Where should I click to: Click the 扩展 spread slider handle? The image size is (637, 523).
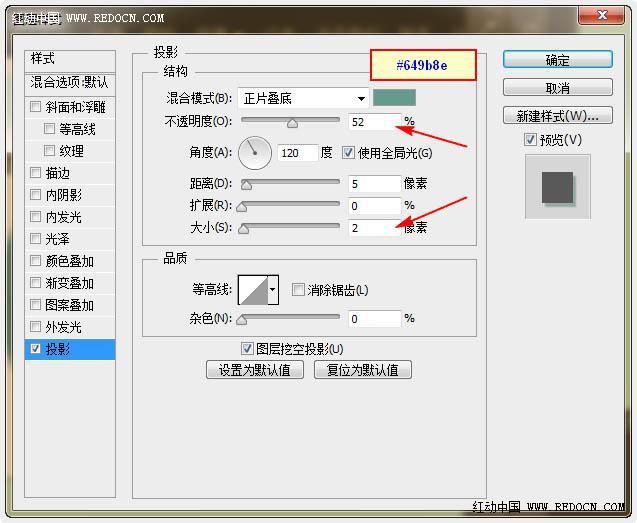pos(242,207)
